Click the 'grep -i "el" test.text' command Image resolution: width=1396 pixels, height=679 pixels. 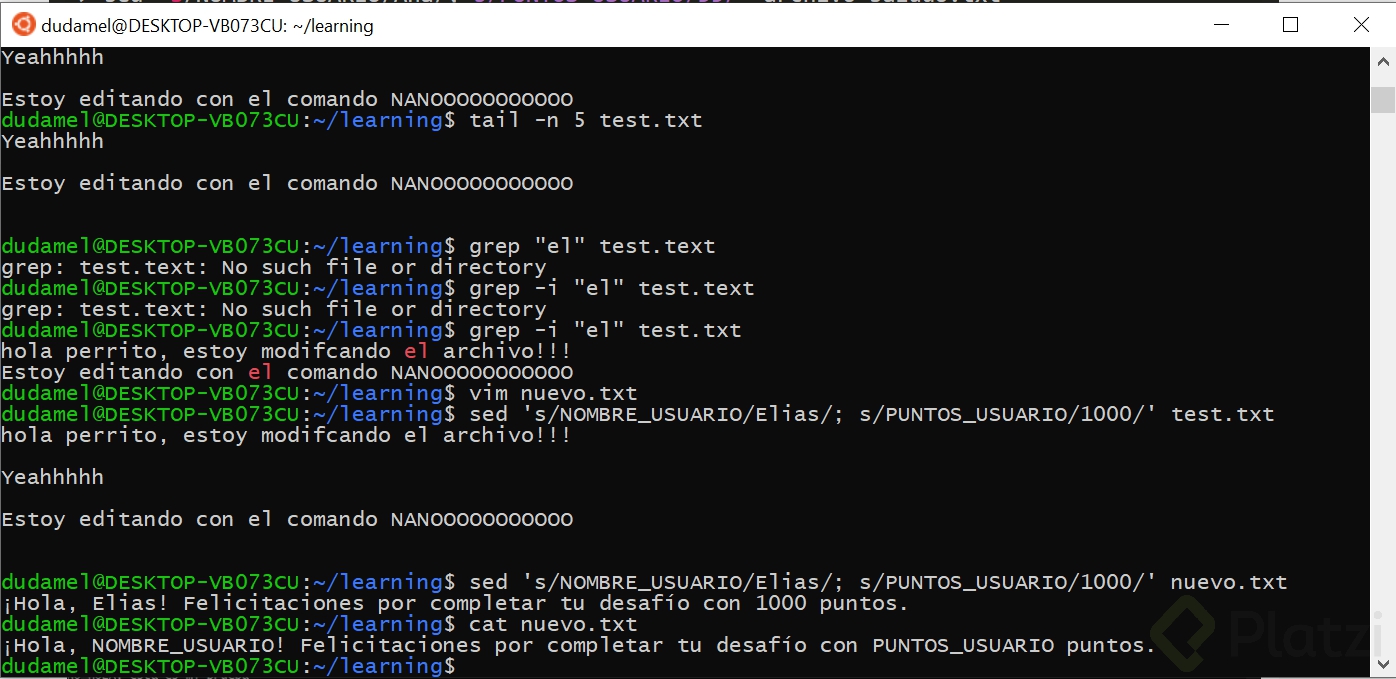tap(612, 288)
